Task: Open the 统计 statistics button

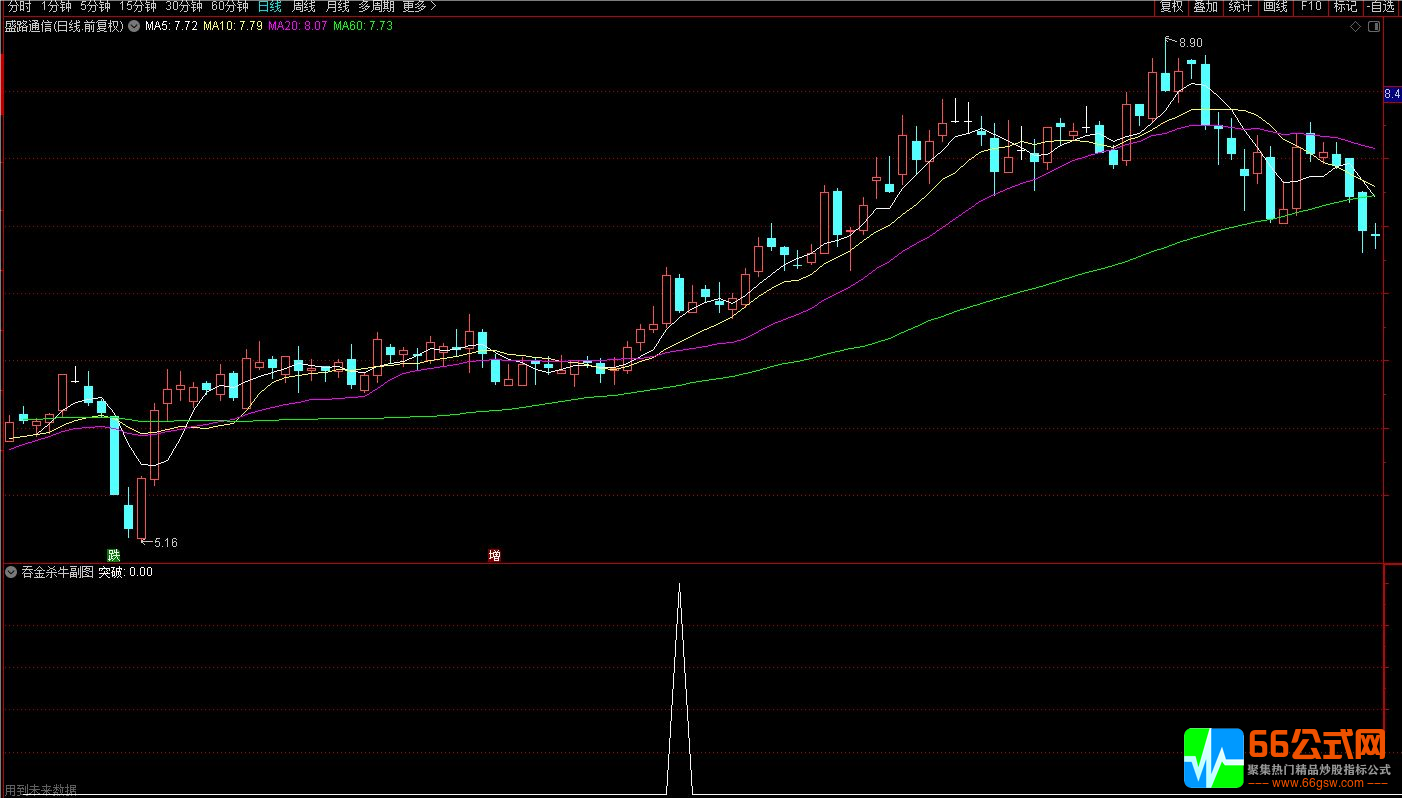Action: click(1240, 6)
